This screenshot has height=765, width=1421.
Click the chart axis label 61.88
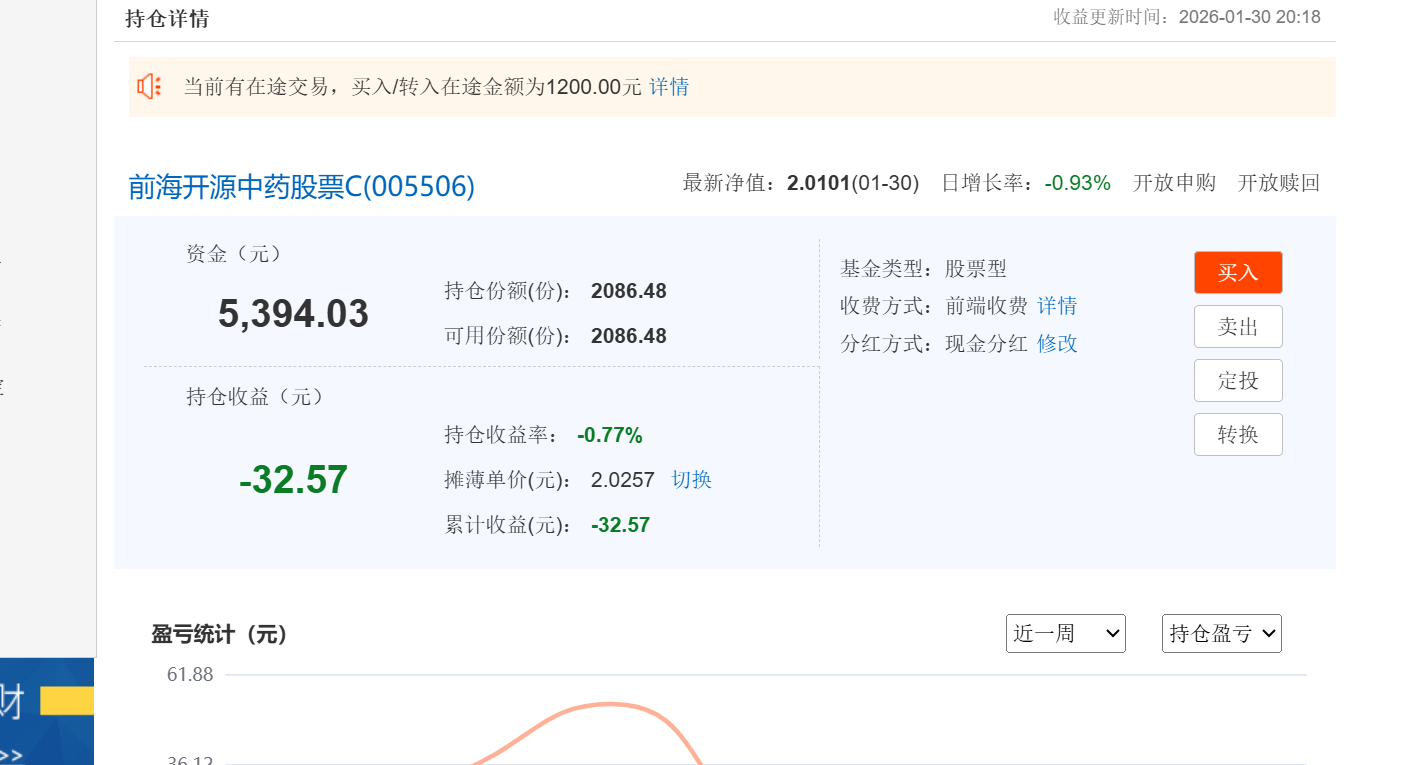click(190, 675)
